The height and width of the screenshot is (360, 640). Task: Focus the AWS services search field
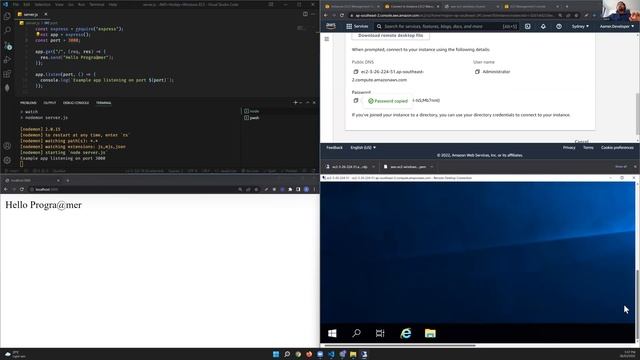(x=446, y=26)
